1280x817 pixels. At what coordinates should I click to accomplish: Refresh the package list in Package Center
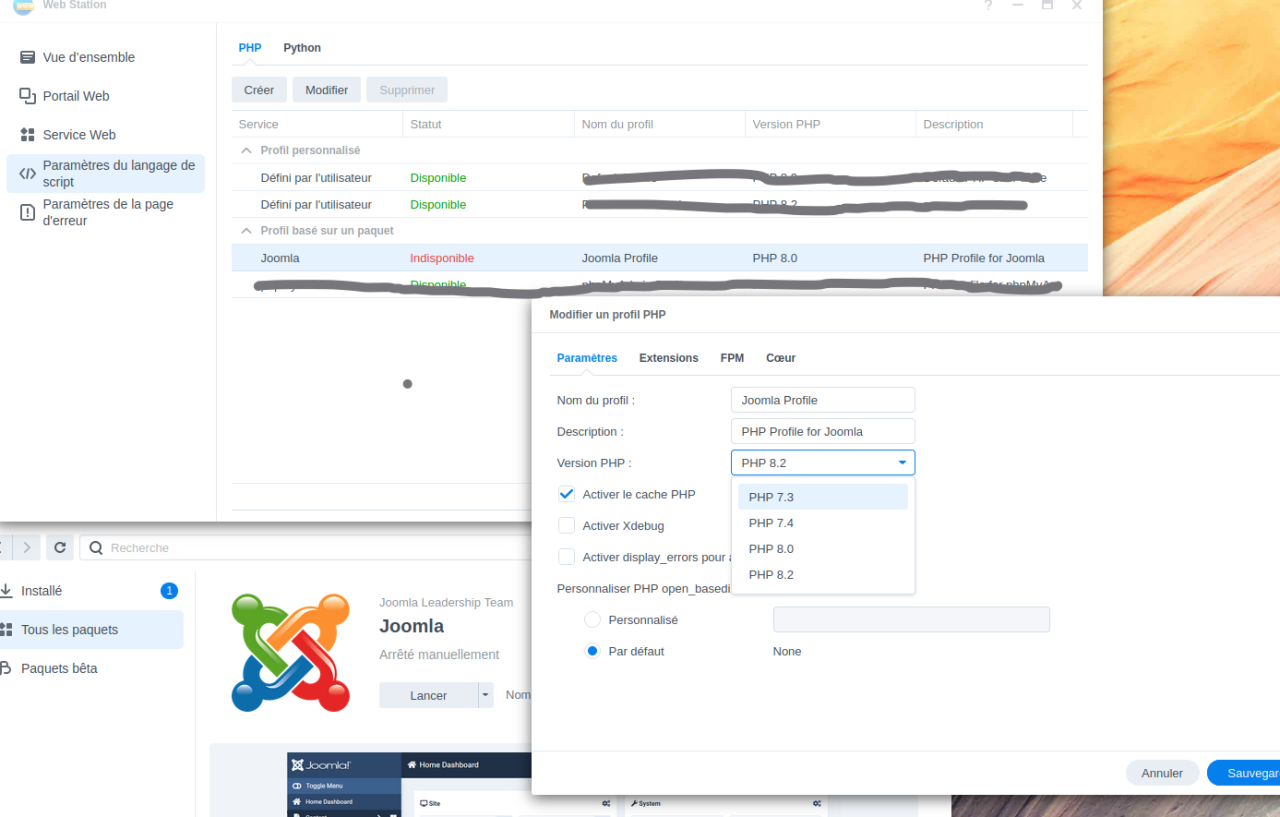coord(59,547)
